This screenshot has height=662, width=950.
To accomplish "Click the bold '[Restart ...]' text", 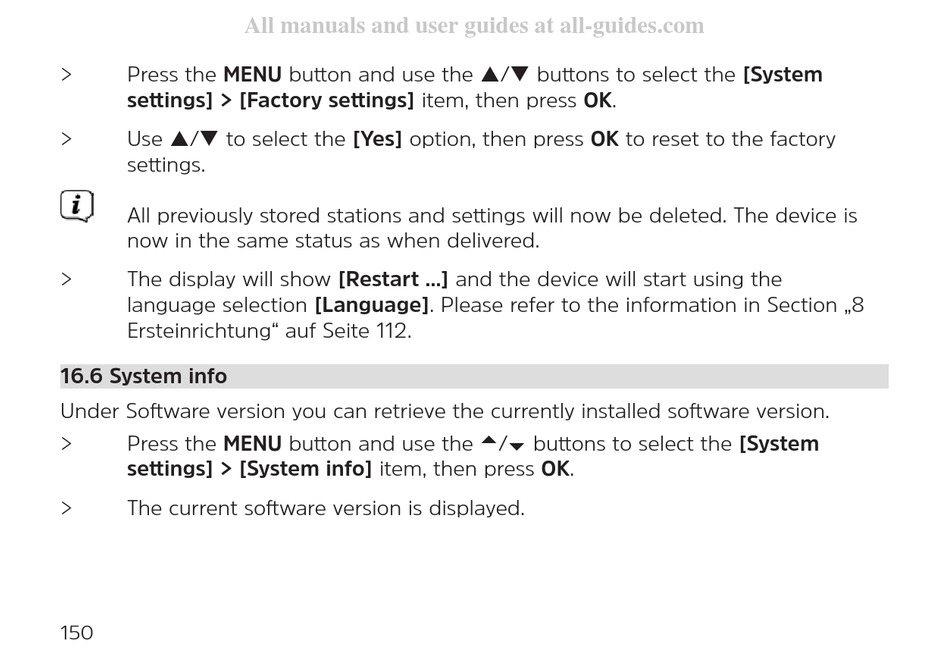I will click(393, 279).
